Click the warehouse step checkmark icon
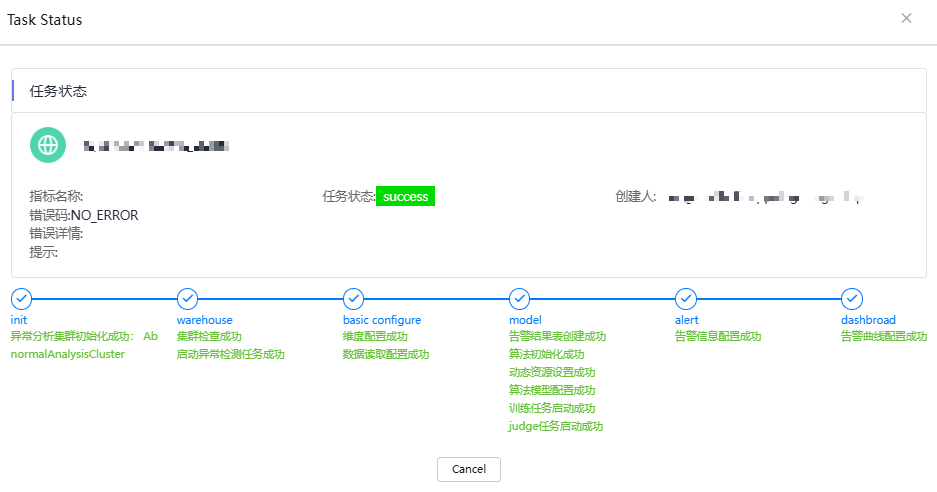Image resolution: width=937 pixels, height=492 pixels. [187, 299]
